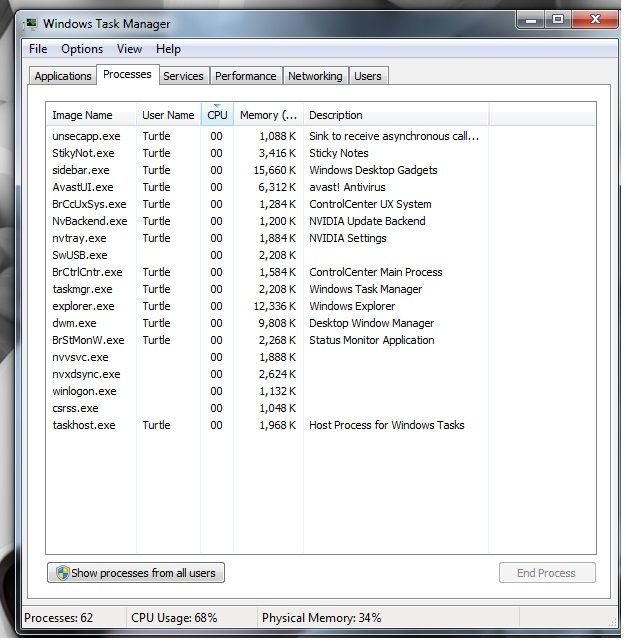
Task: Click Show processes from all users button
Action: [x=136, y=573]
